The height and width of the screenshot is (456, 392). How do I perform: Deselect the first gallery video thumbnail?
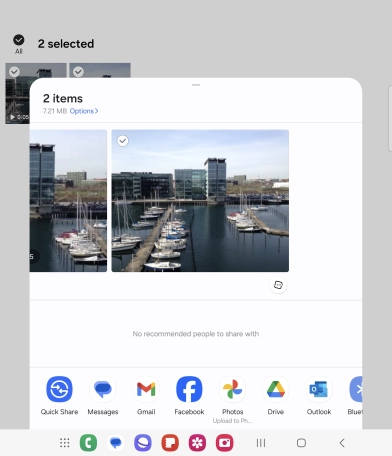tap(14, 72)
